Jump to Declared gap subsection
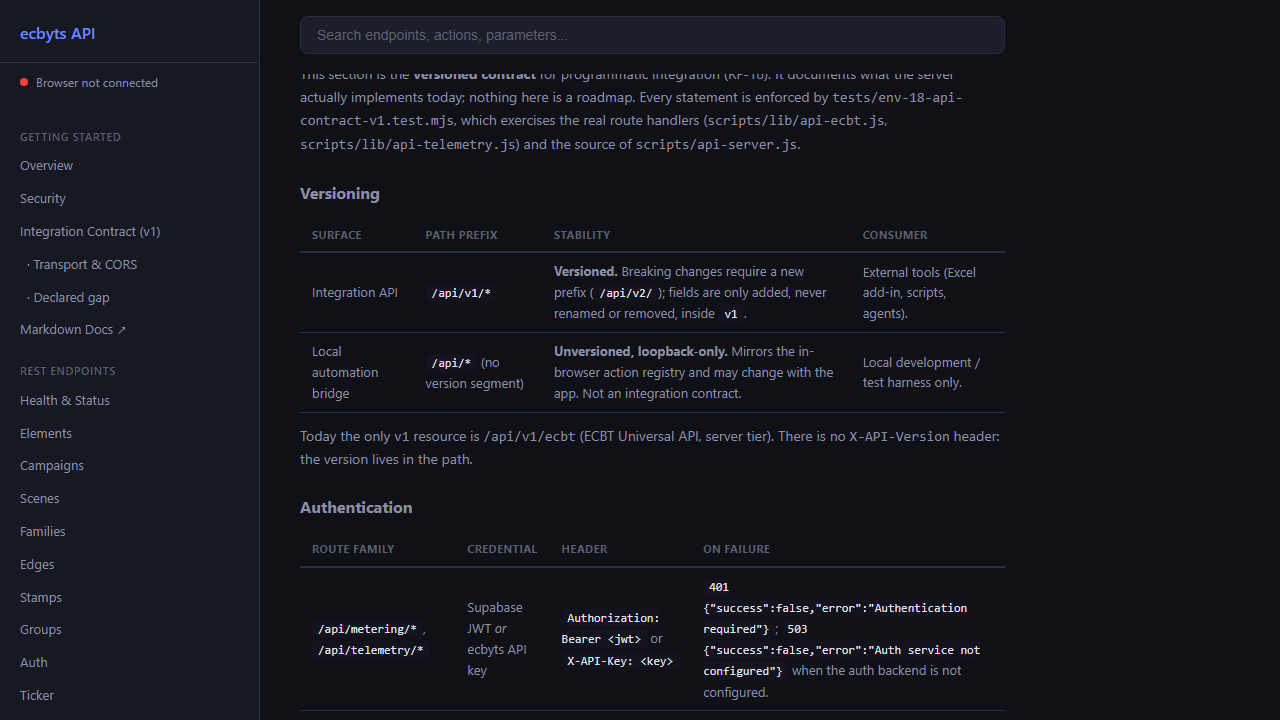Screen dimensions: 1280x720 pyautogui.click(x=68, y=297)
